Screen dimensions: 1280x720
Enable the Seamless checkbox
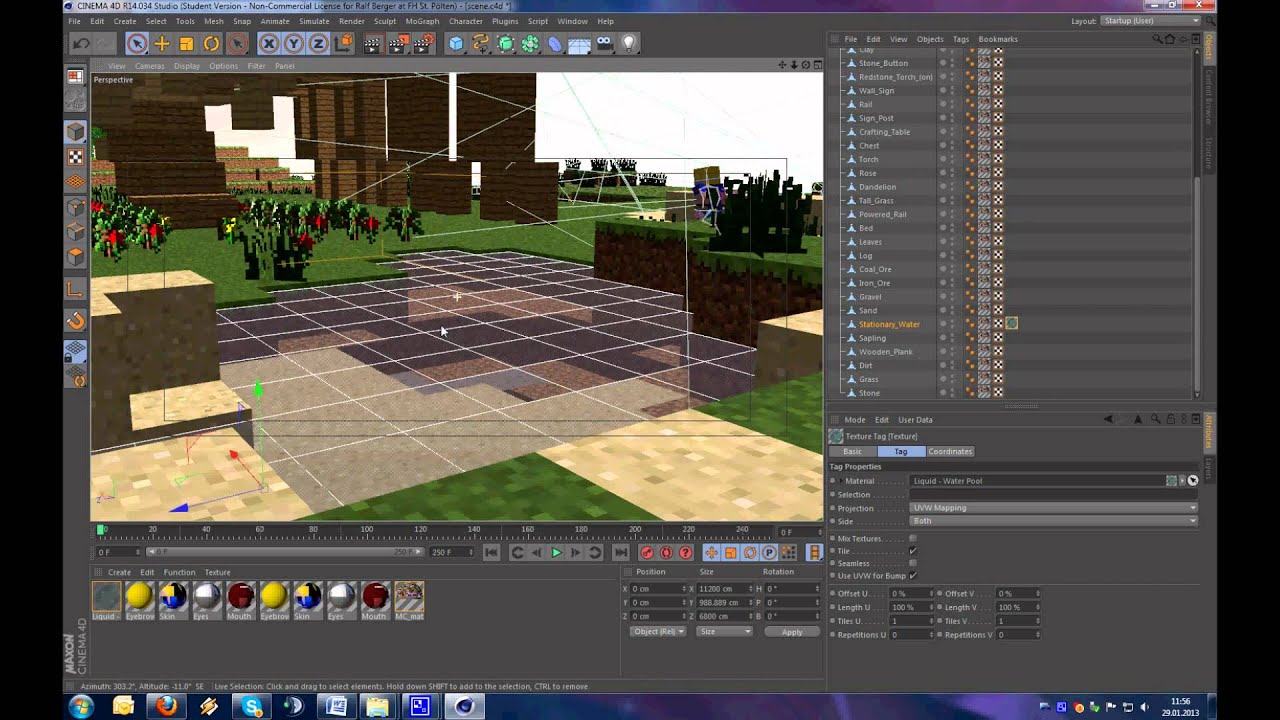click(913, 563)
